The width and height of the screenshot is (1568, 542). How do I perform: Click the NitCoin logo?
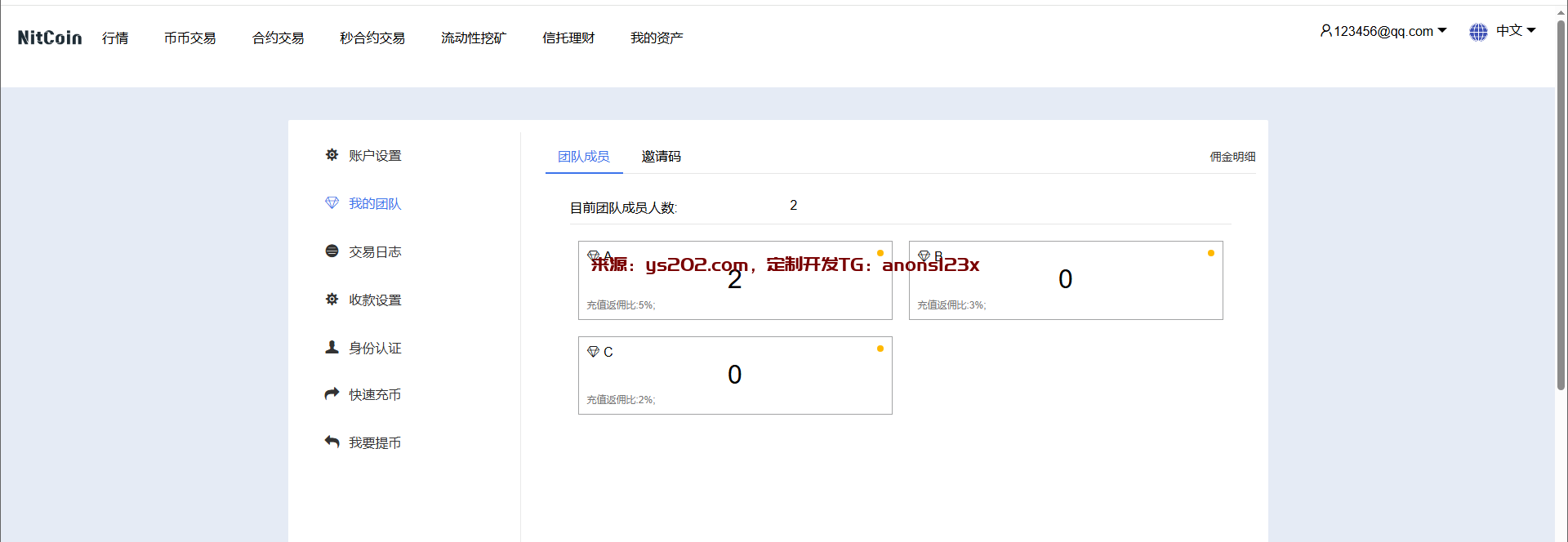[50, 38]
